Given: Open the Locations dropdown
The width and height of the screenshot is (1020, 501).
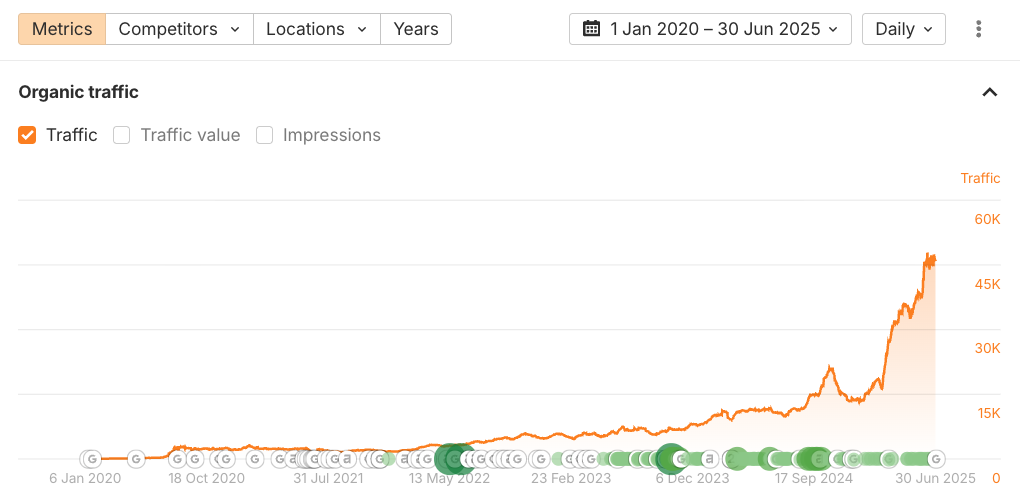Looking at the screenshot, I should click(317, 29).
